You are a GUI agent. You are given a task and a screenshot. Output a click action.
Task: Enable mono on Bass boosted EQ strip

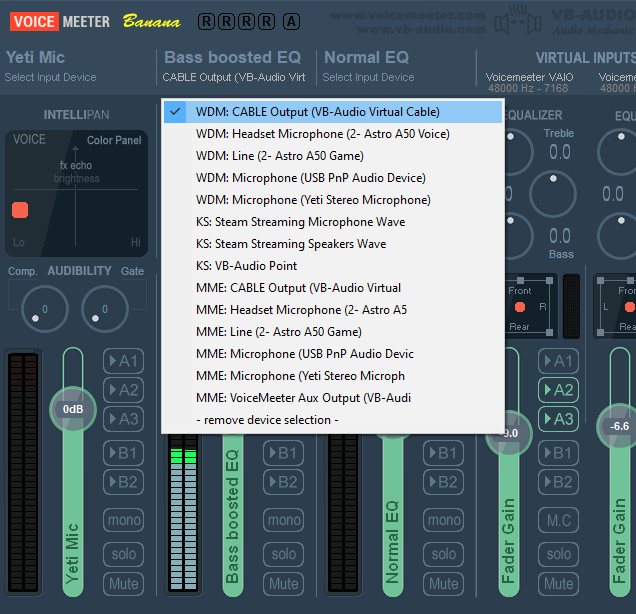click(284, 520)
